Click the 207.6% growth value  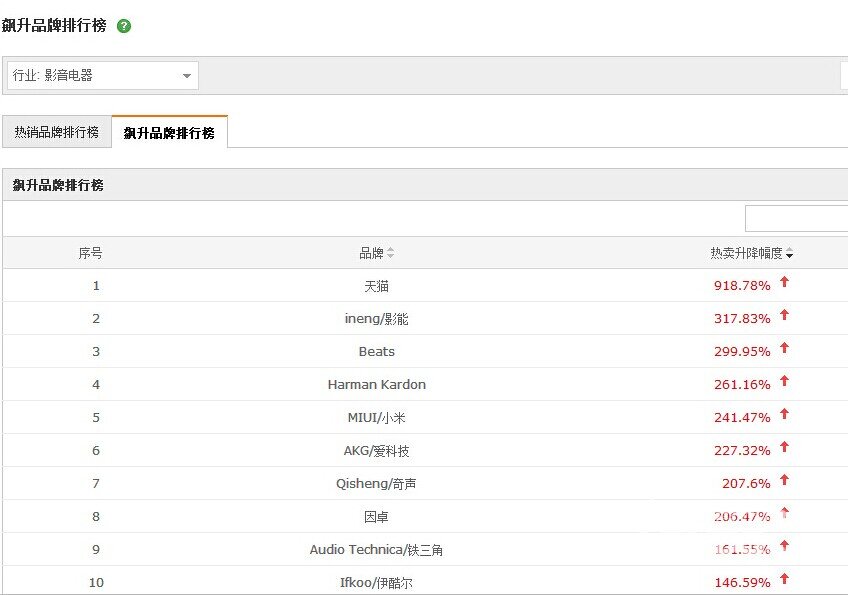[x=746, y=484]
